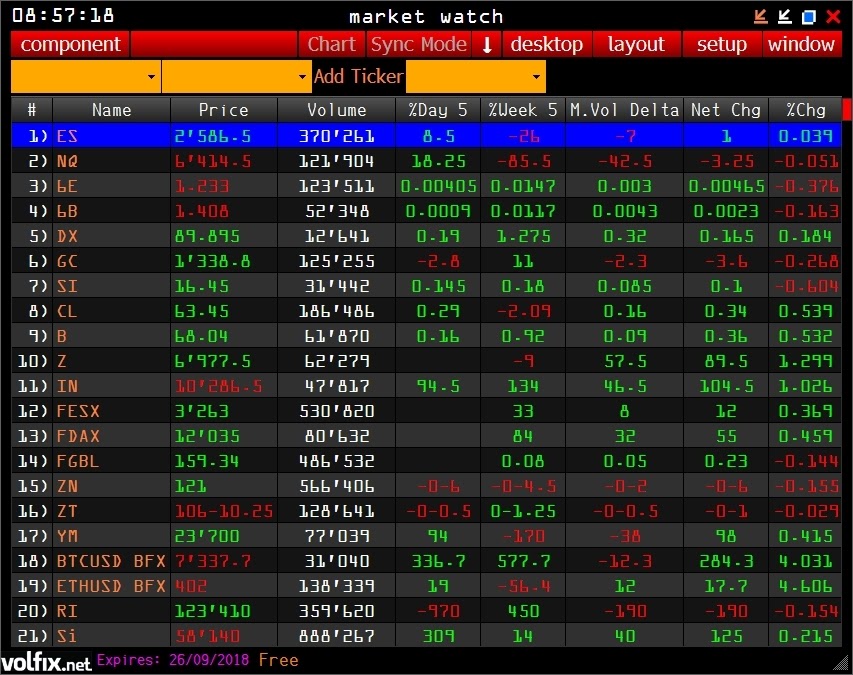Select the NQ ticker name

67,161
